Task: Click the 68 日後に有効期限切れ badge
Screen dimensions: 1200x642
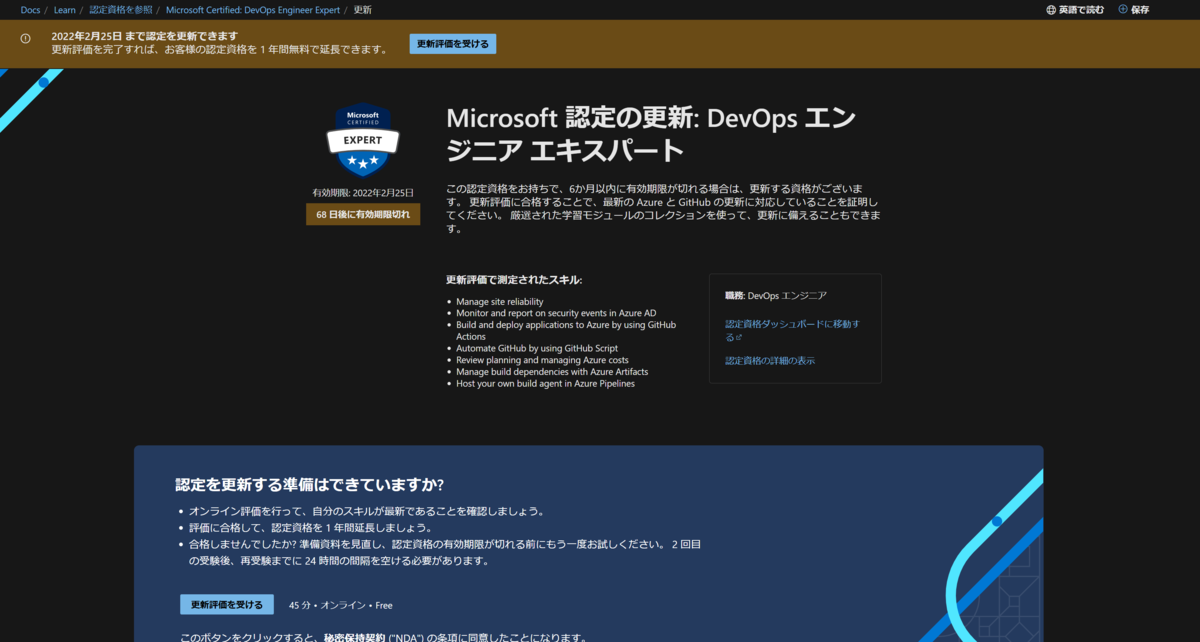Action: pyautogui.click(x=363, y=215)
